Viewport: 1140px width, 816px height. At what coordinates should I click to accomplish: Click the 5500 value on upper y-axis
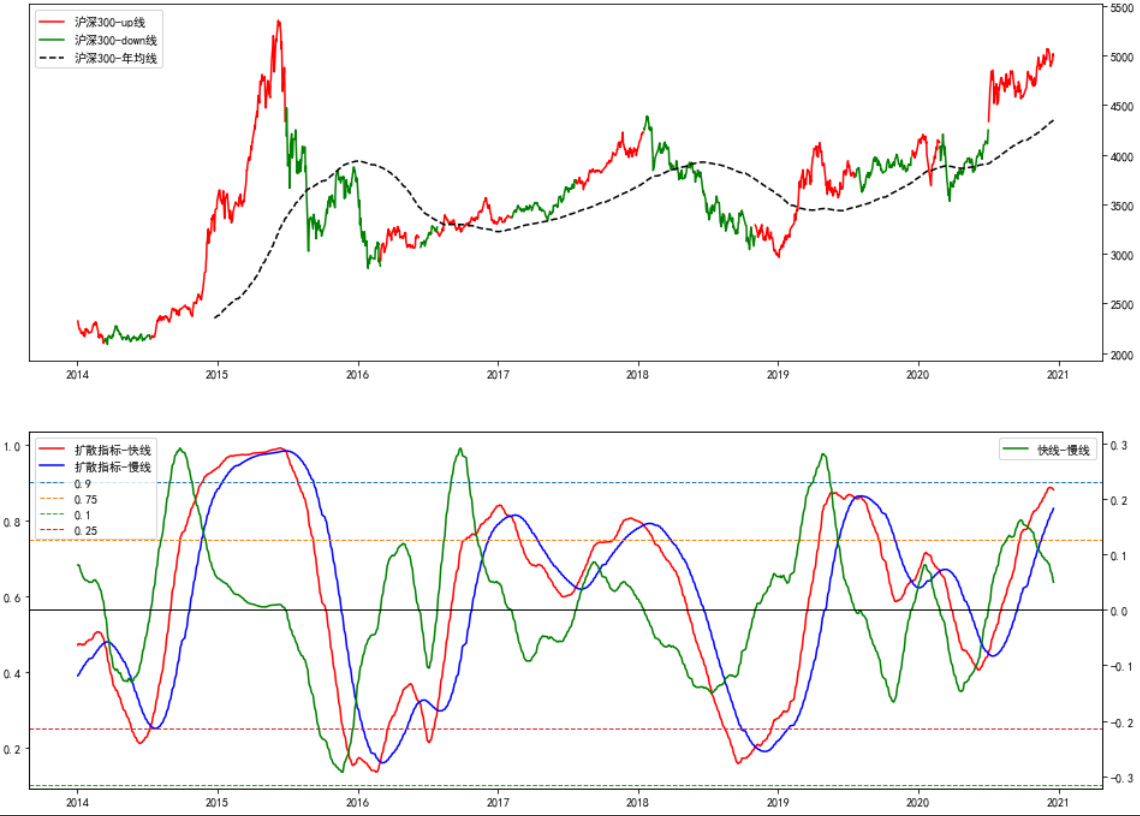(x=1123, y=8)
